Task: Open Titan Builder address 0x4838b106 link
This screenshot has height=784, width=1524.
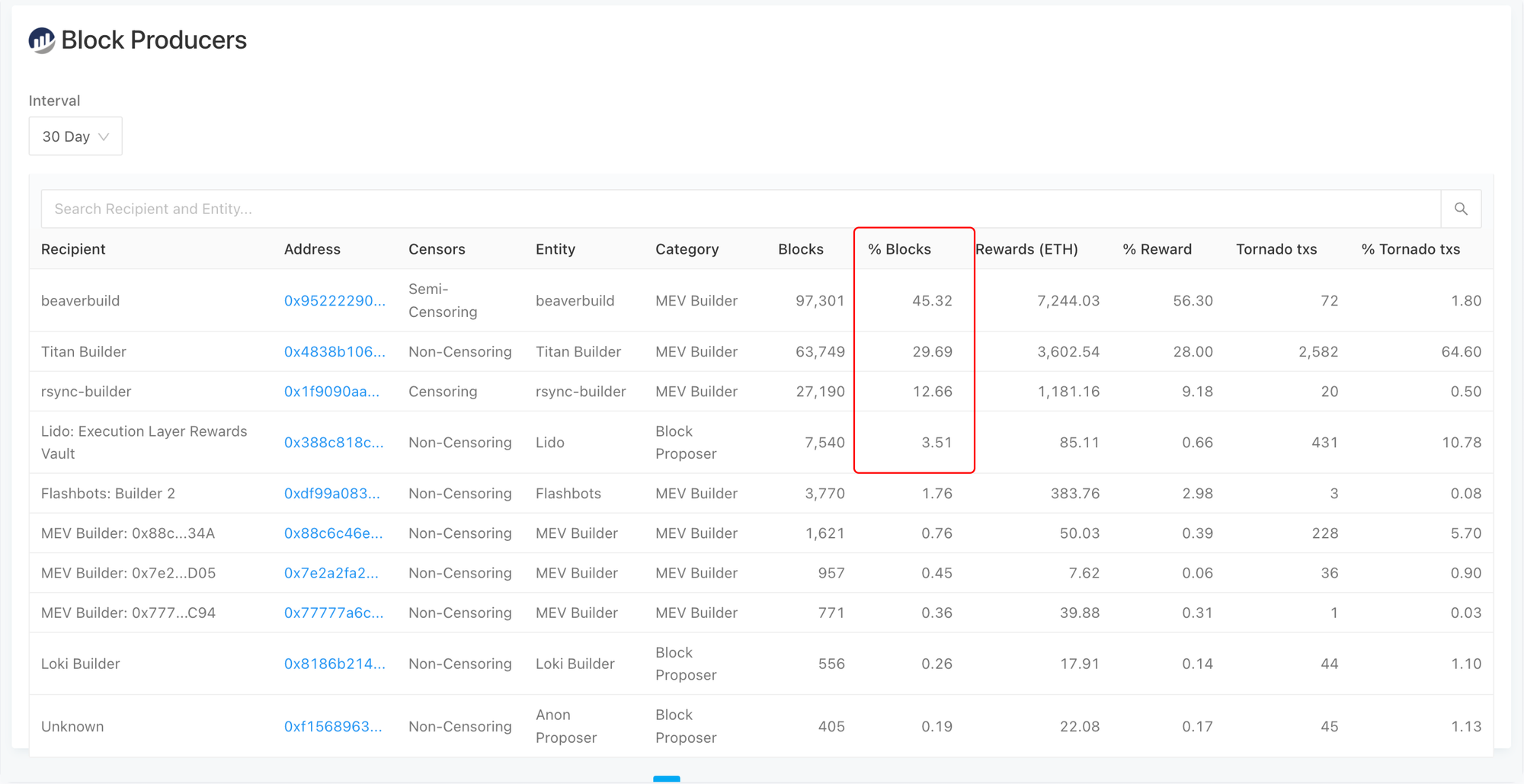Action: coord(335,352)
